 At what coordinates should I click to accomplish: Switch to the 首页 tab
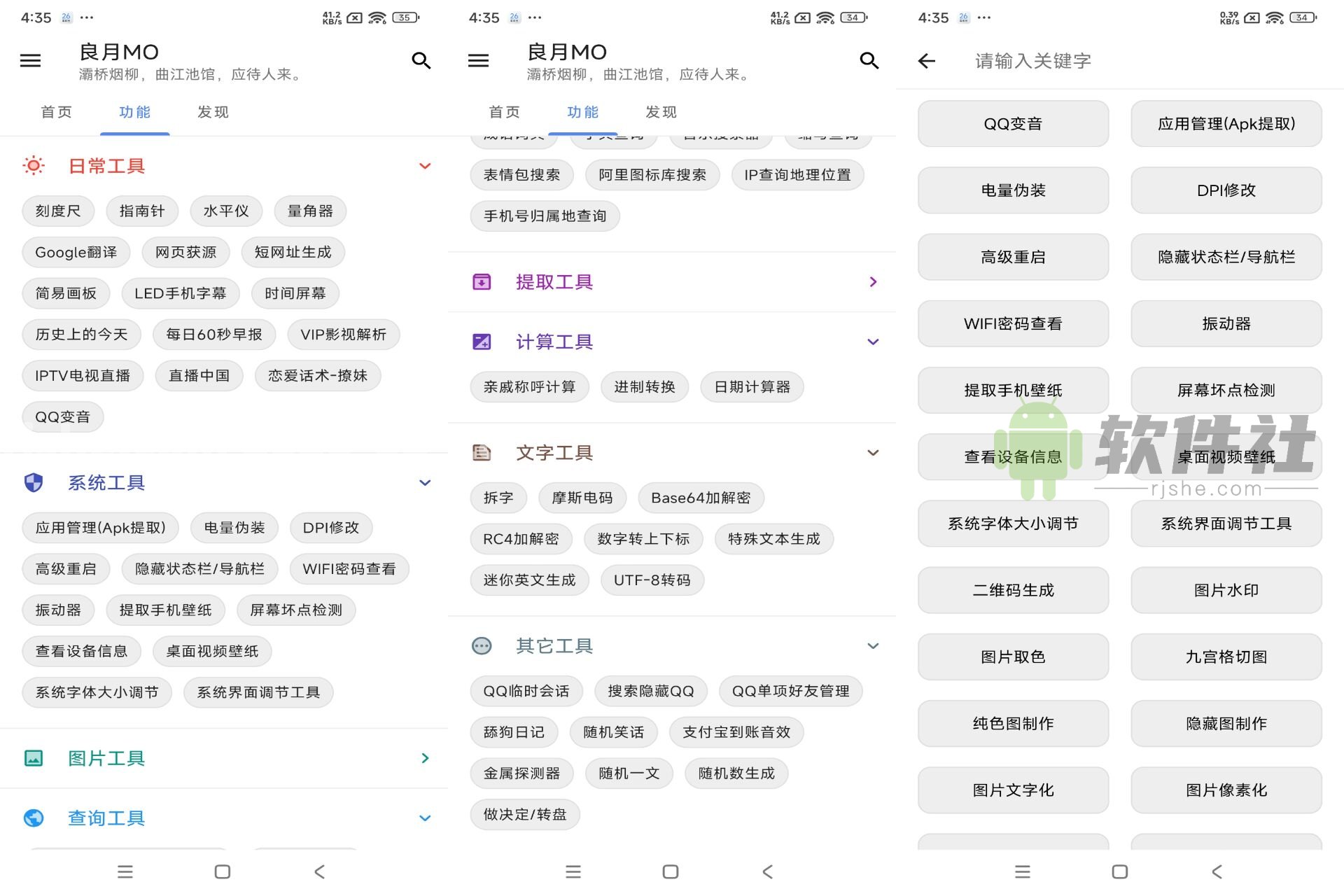coord(57,112)
